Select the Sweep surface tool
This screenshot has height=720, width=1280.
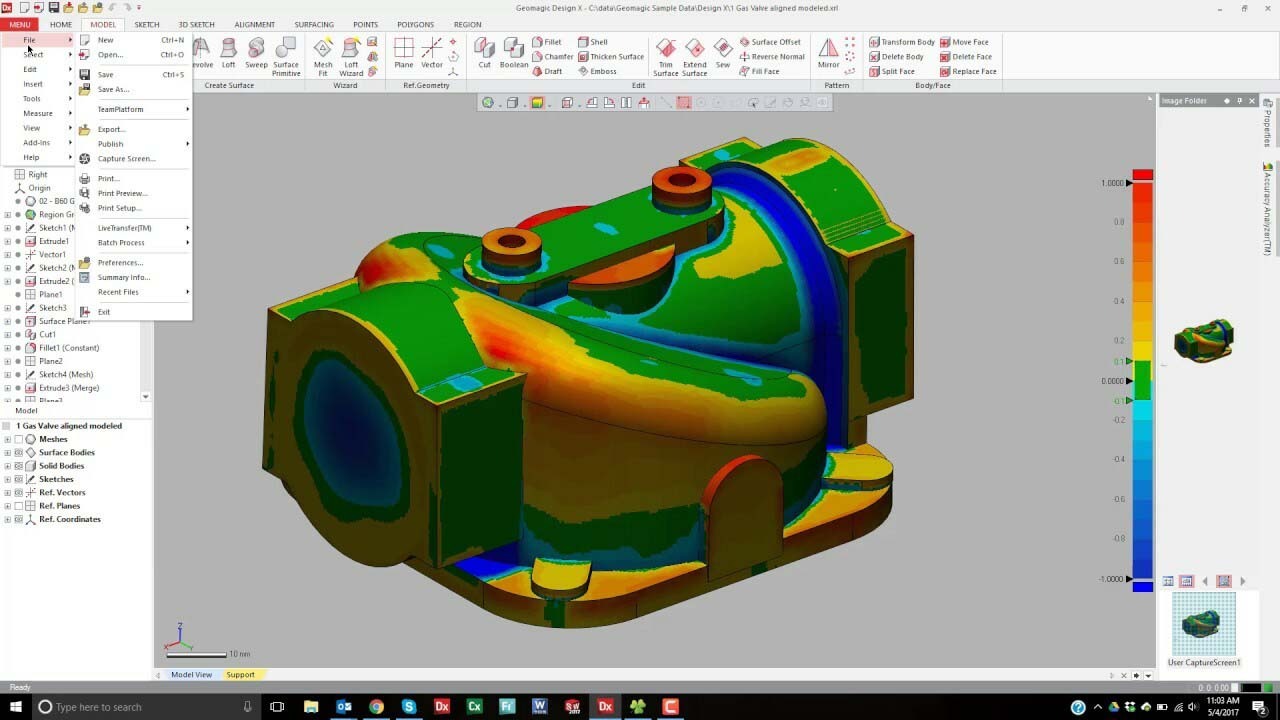click(x=257, y=54)
